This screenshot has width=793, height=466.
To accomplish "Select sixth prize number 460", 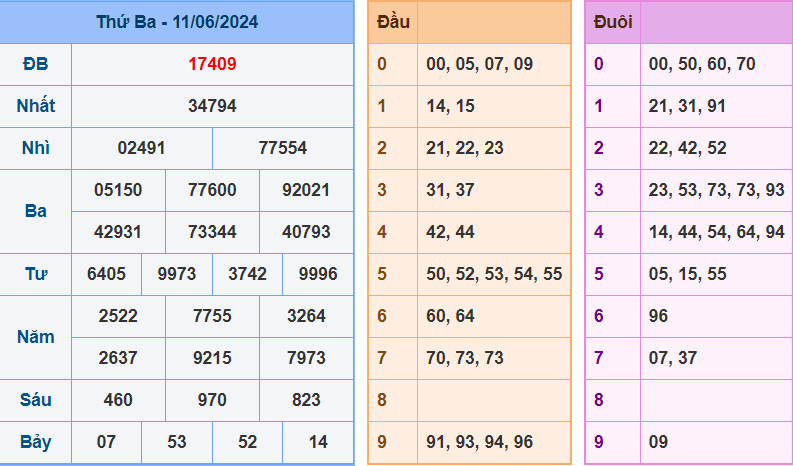I will pyautogui.click(x=118, y=400).
